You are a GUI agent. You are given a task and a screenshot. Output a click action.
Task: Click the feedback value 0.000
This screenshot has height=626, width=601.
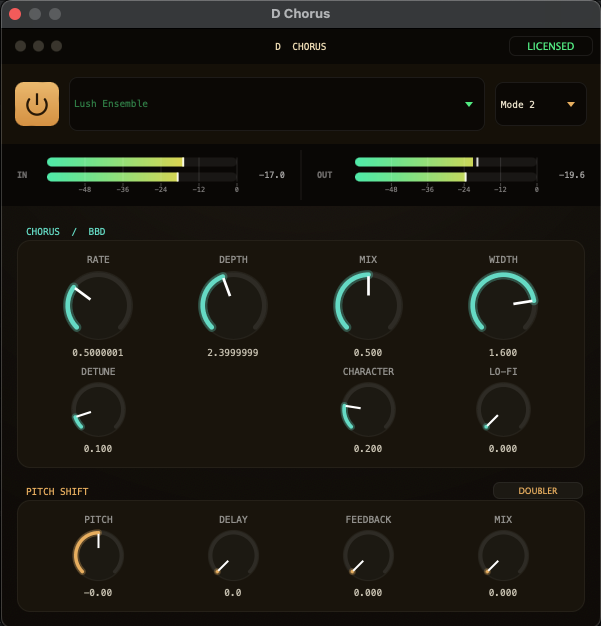(368, 592)
